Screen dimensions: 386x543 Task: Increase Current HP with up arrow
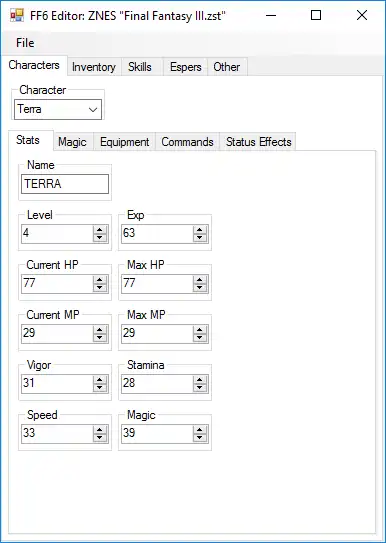click(x=100, y=279)
